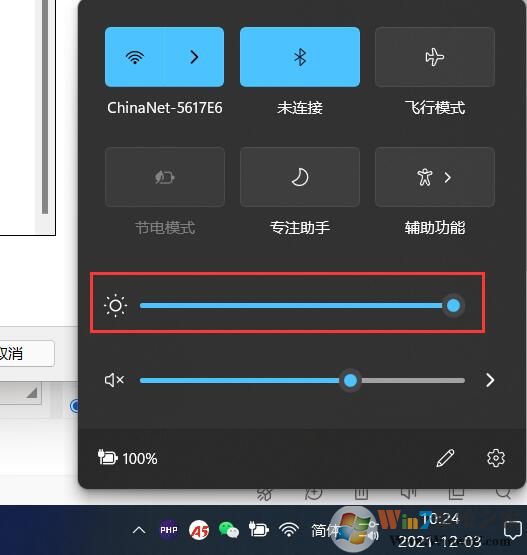This screenshot has height=555, width=527.
Task: Open the notification center icon on the taskbar
Action: click(x=512, y=530)
